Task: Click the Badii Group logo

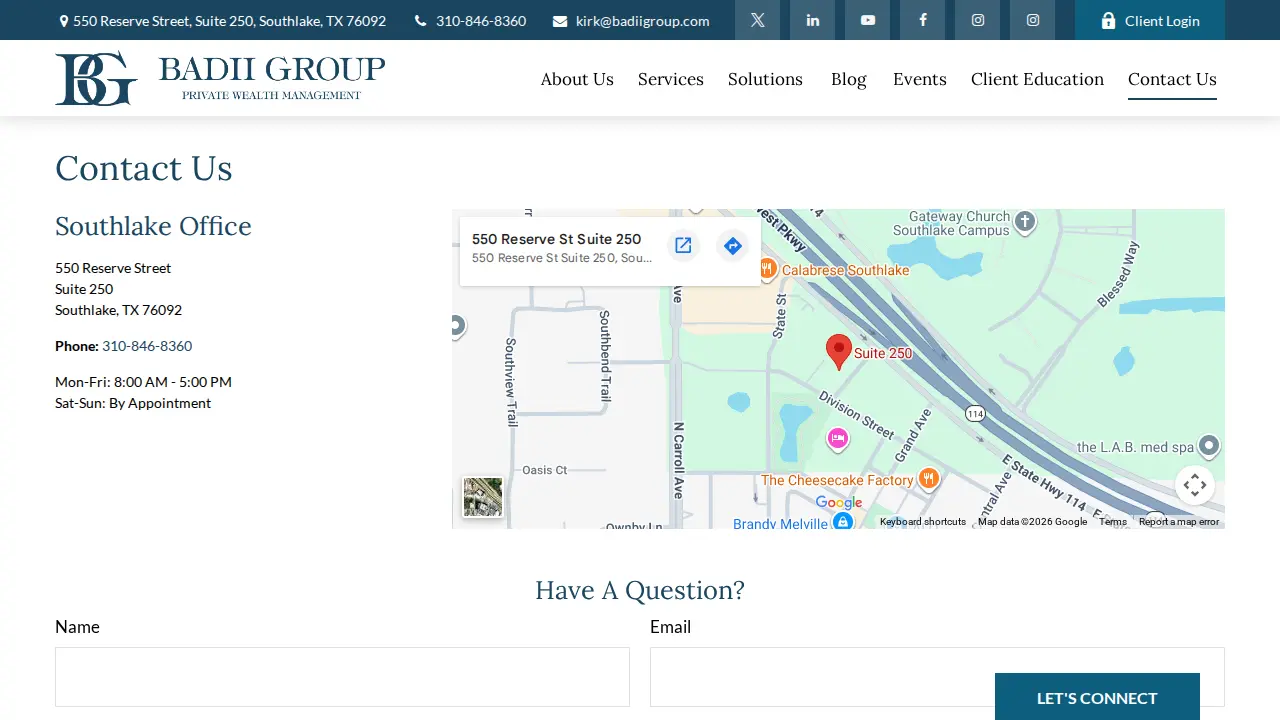Action: click(220, 78)
